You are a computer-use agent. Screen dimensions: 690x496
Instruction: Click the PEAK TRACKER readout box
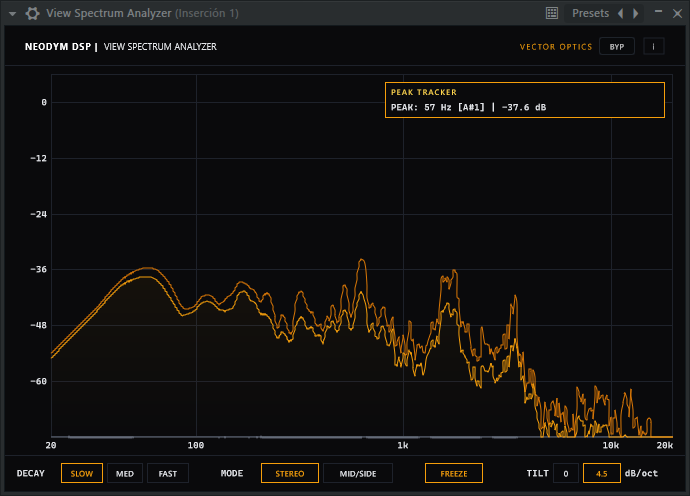click(525, 100)
